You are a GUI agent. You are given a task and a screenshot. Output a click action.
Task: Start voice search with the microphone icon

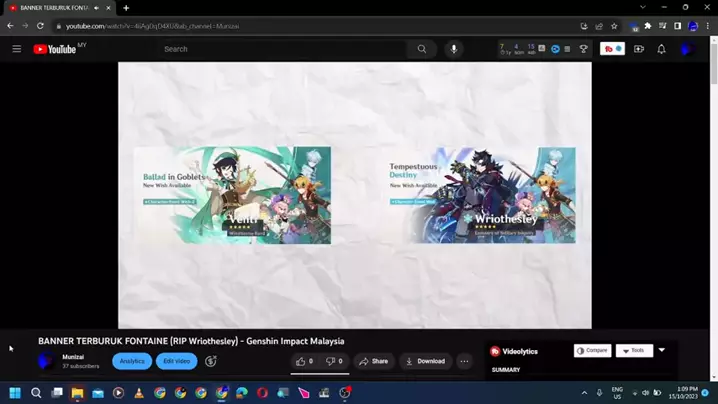coord(453,49)
